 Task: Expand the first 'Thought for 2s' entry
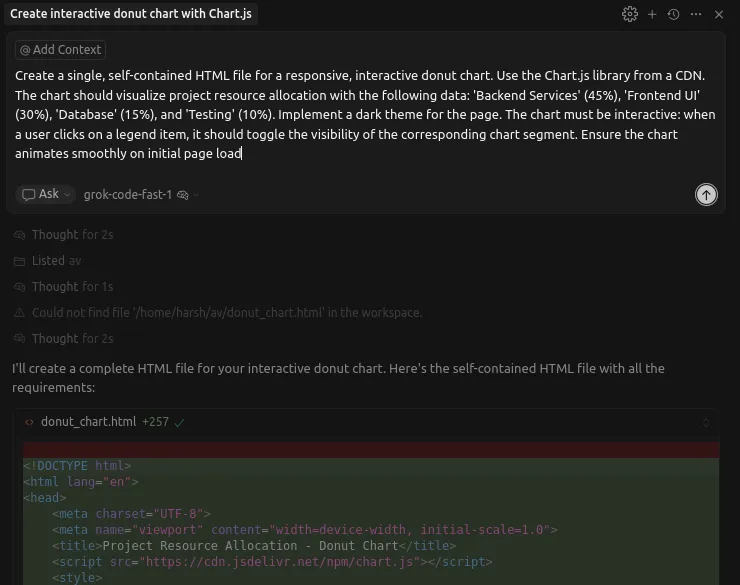[72, 234]
